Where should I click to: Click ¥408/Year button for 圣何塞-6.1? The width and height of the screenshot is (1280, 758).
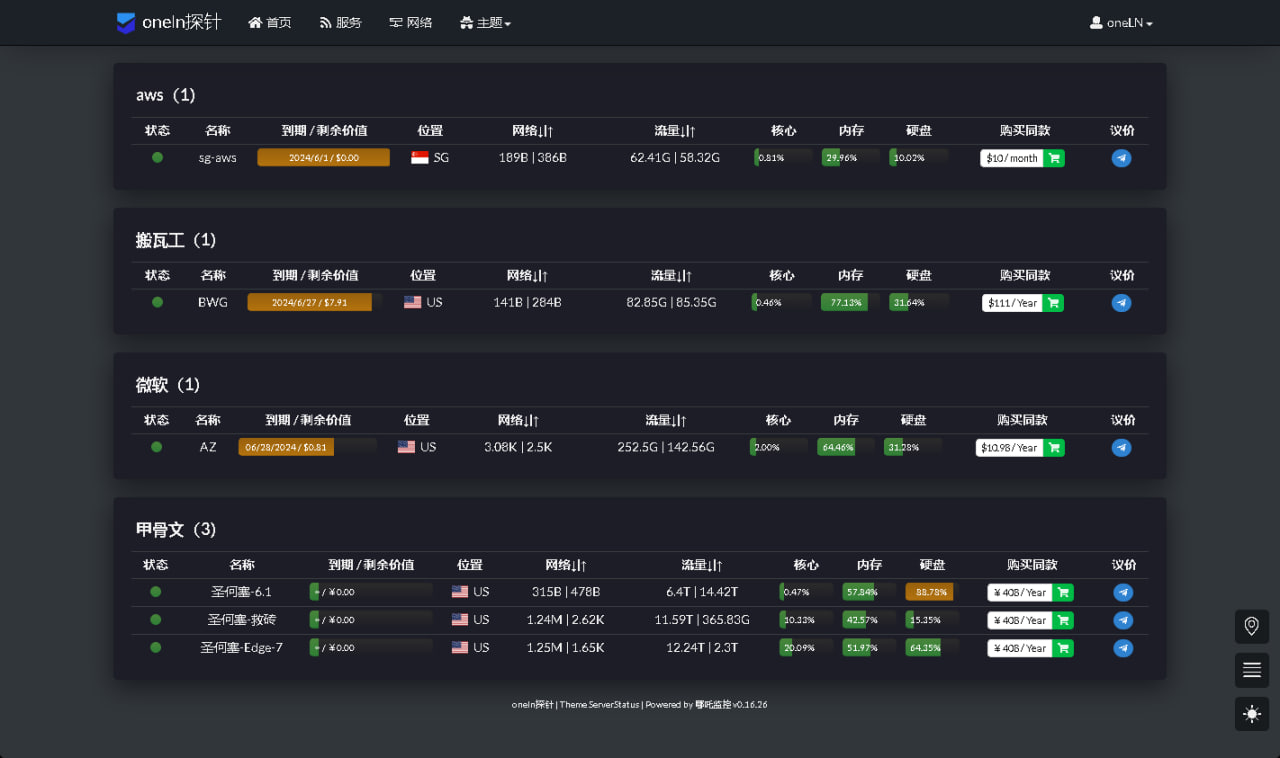(1020, 592)
